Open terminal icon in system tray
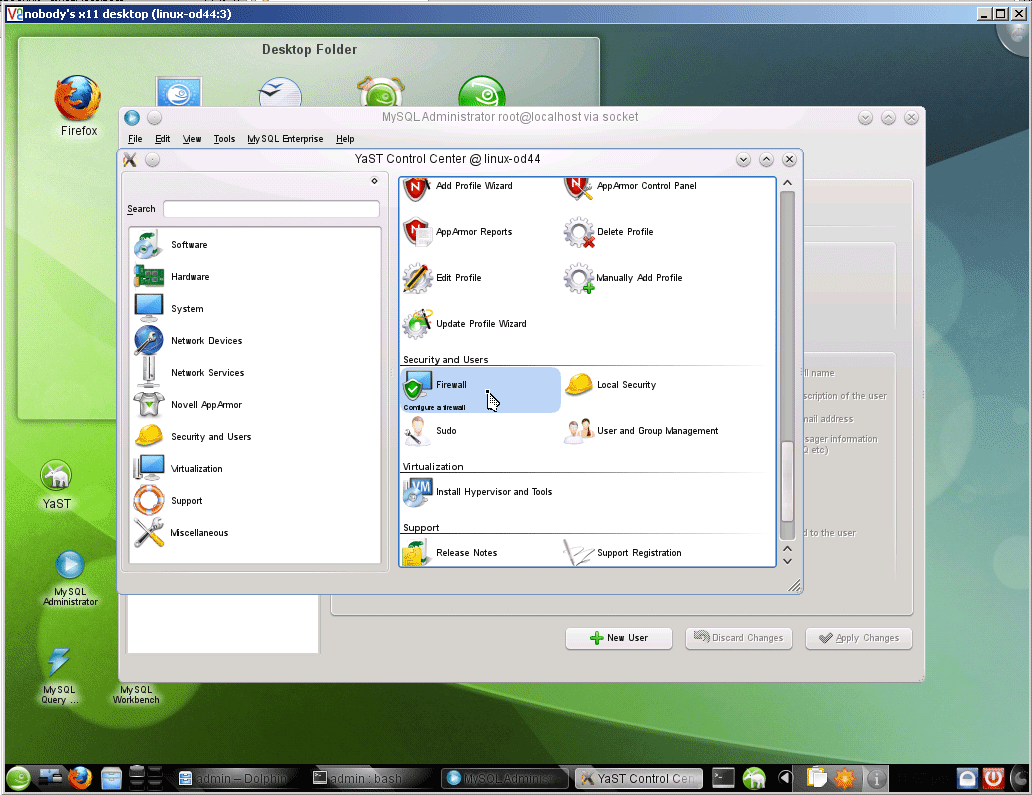This screenshot has height=795, width=1032. pyautogui.click(x=723, y=779)
